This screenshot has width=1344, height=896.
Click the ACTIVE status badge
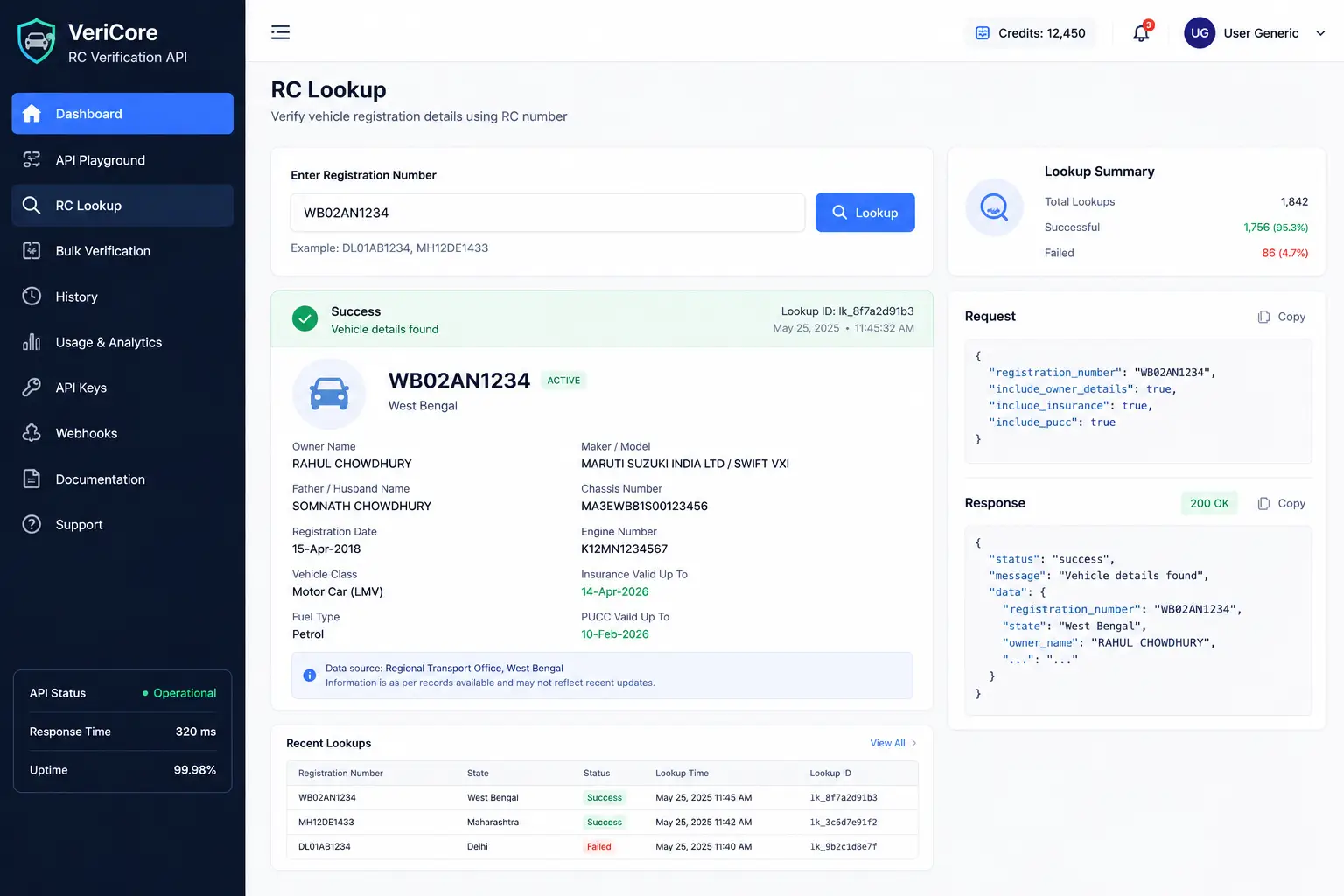563,381
